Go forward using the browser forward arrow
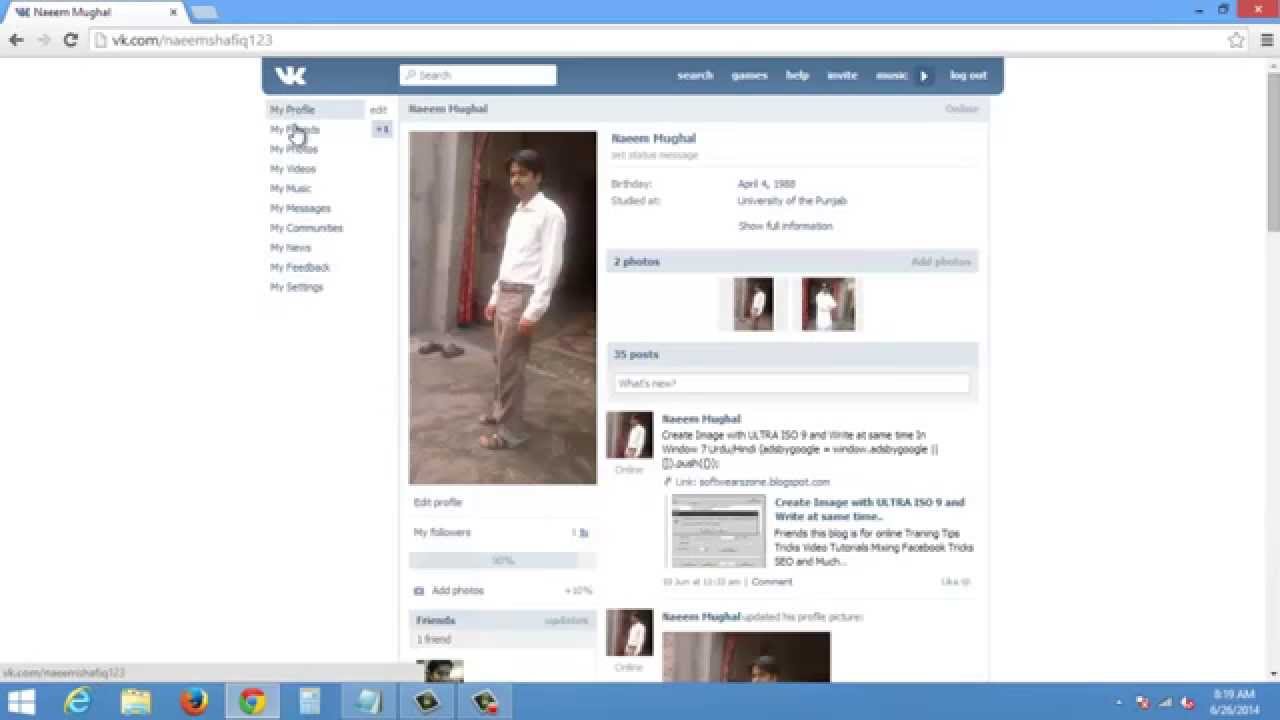The image size is (1280, 720). click(x=43, y=40)
